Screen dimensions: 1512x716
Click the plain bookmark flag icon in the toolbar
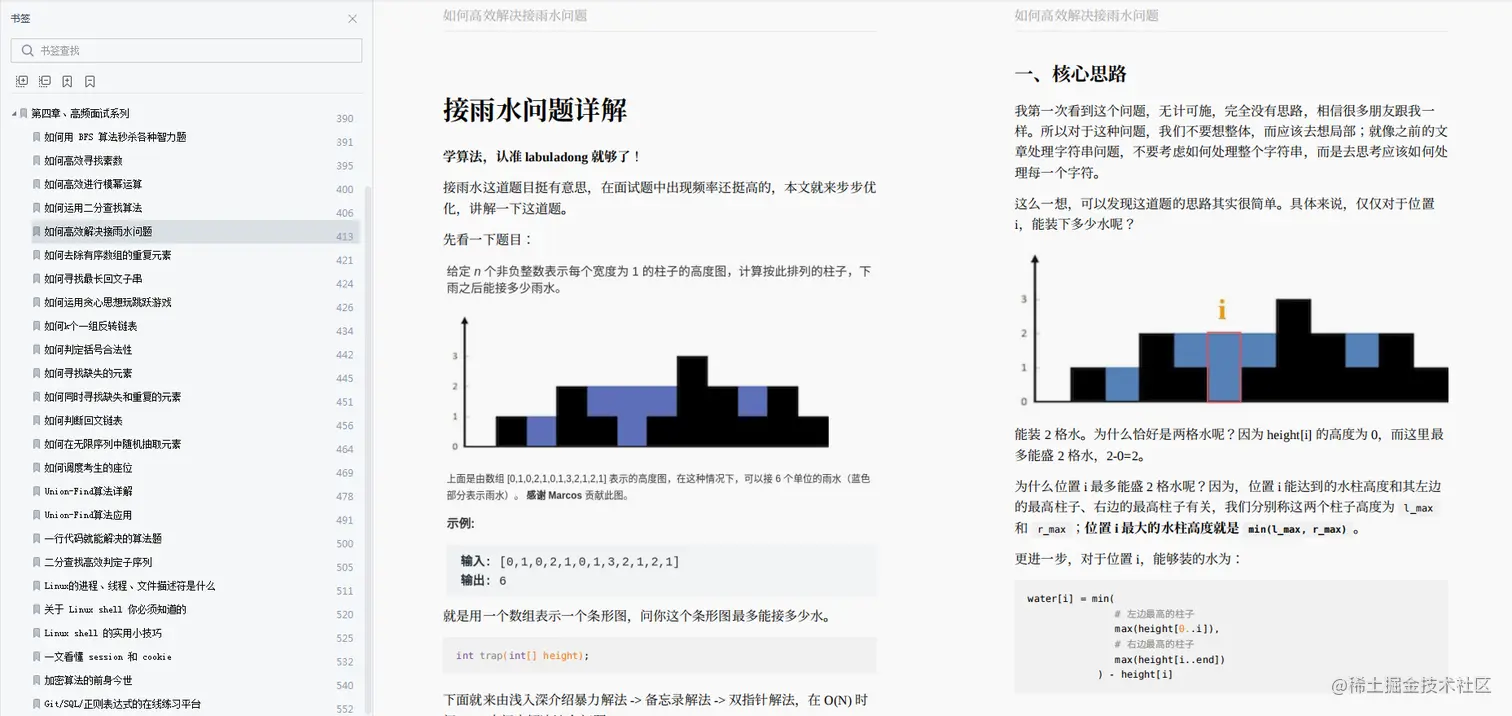click(x=89, y=81)
